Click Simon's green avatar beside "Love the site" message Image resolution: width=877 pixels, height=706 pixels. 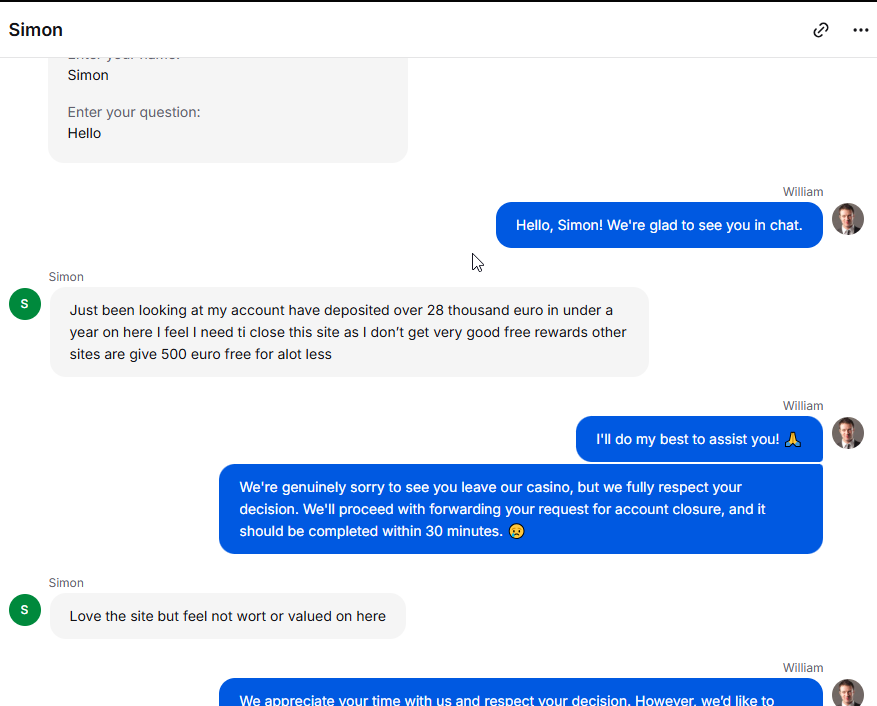pos(25,610)
